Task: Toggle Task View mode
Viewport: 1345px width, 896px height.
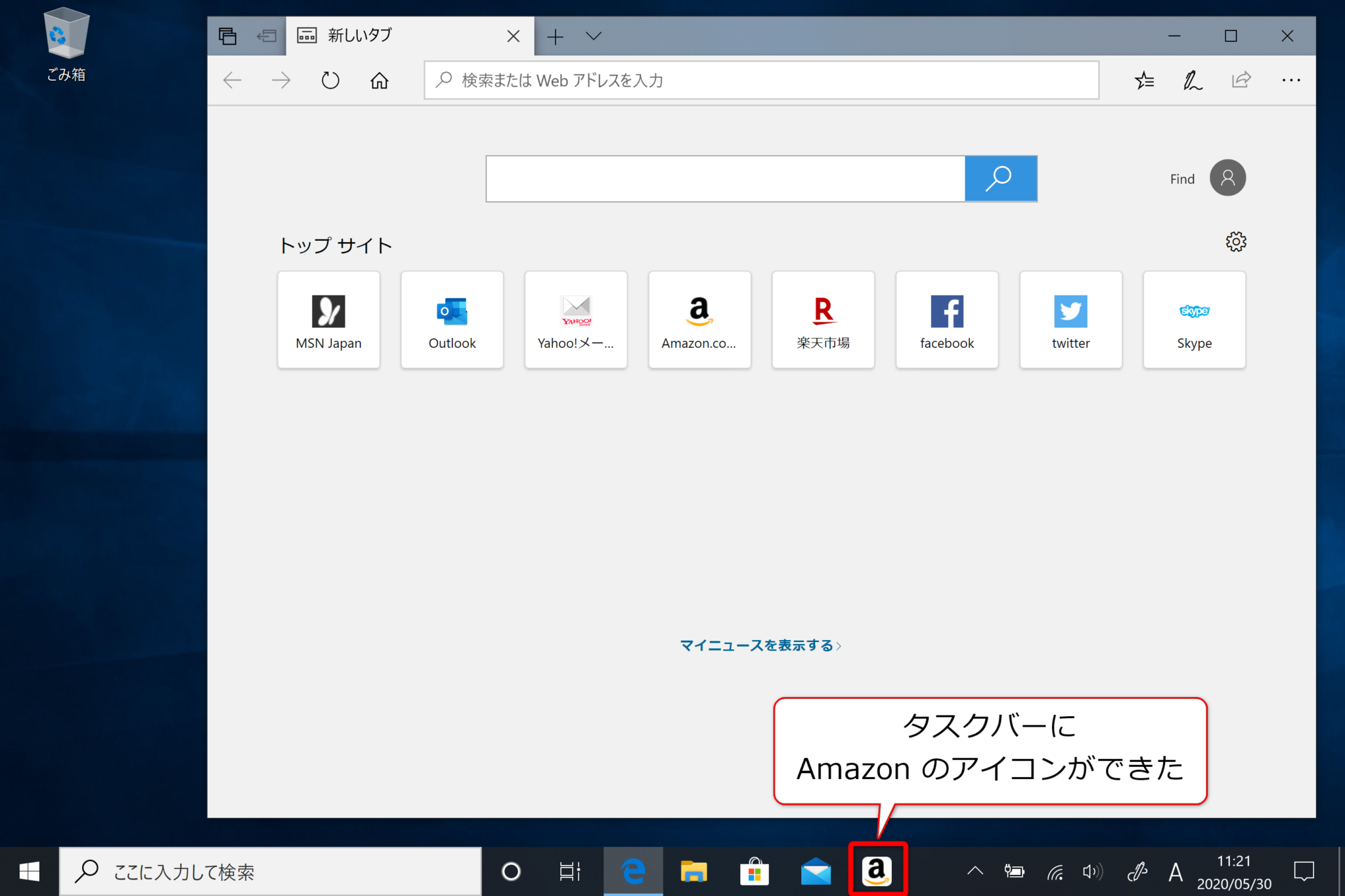Action: [569, 871]
